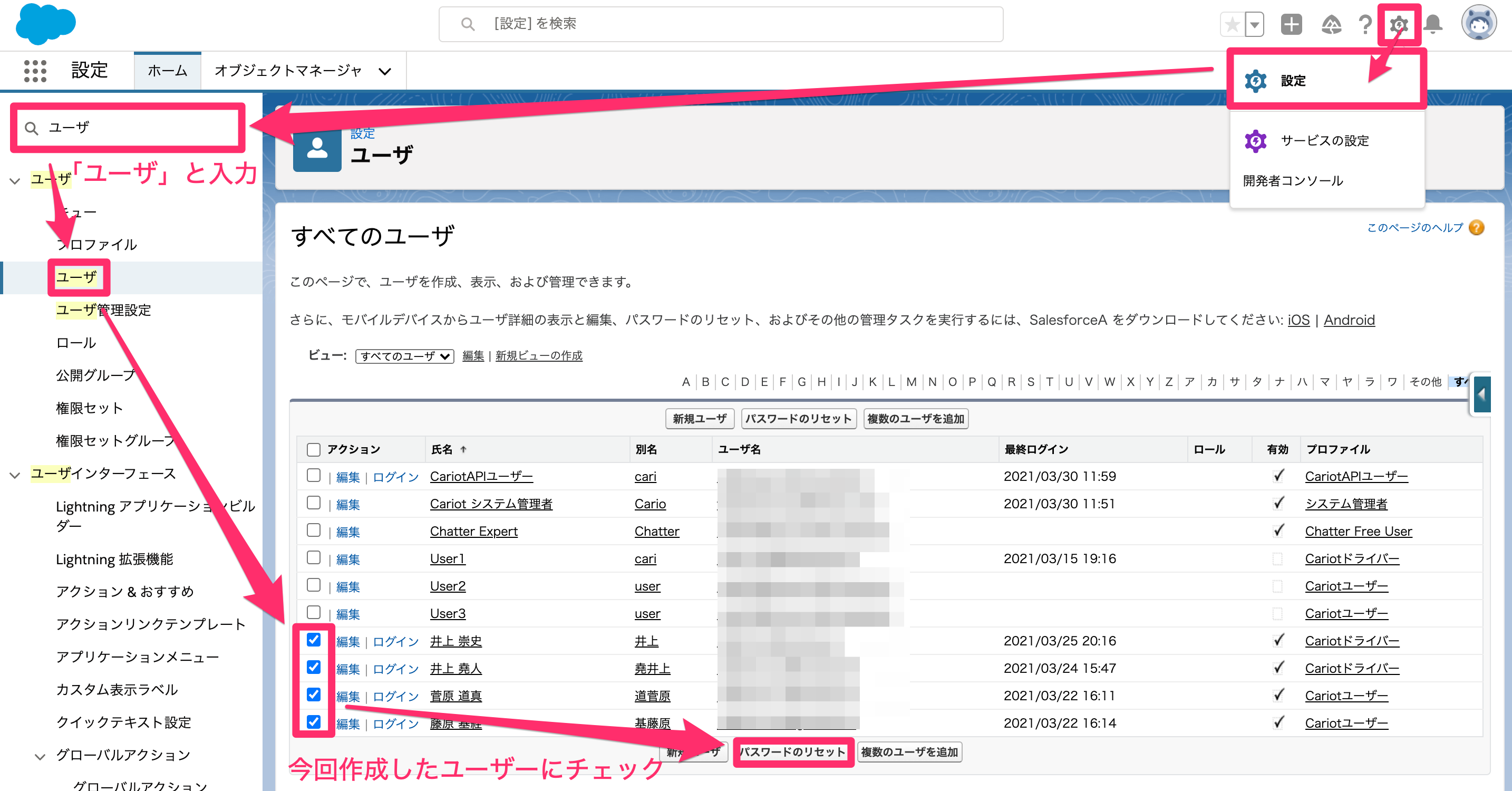This screenshot has height=791, width=1512.
Task: Open カスタム表示ラベル in the sidebar
Action: (117, 689)
